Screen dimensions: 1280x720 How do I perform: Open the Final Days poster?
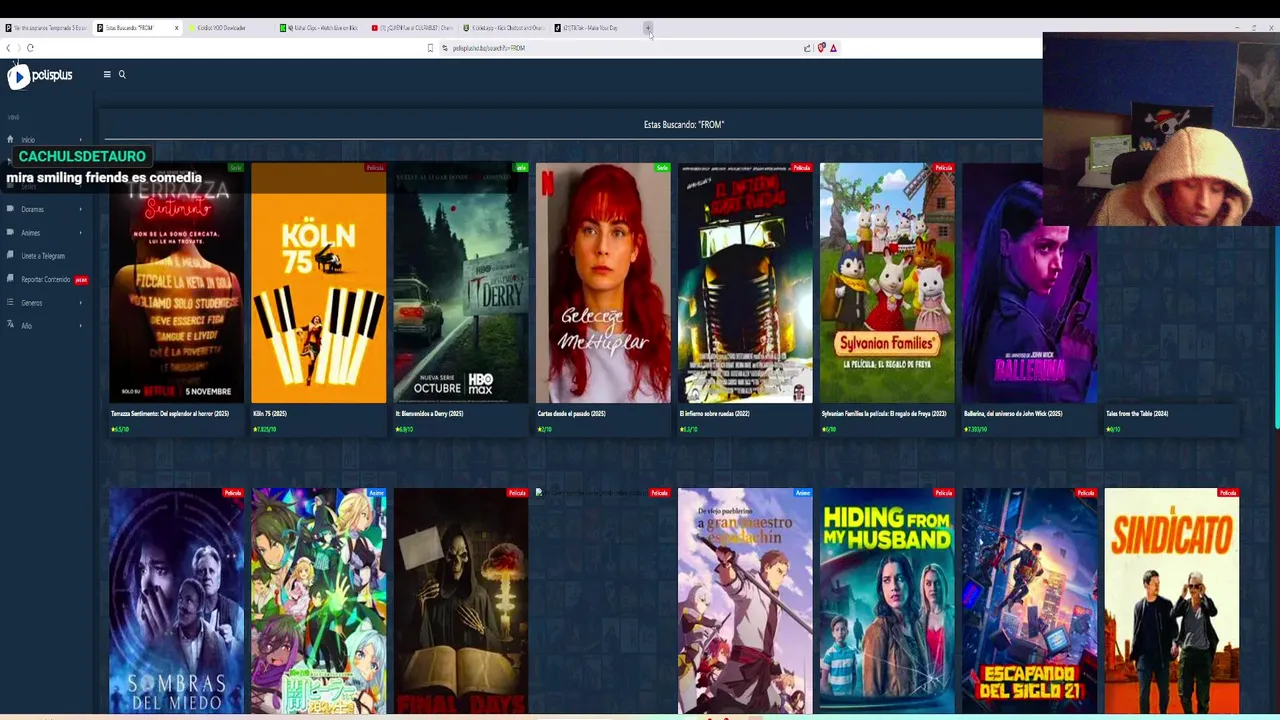461,601
